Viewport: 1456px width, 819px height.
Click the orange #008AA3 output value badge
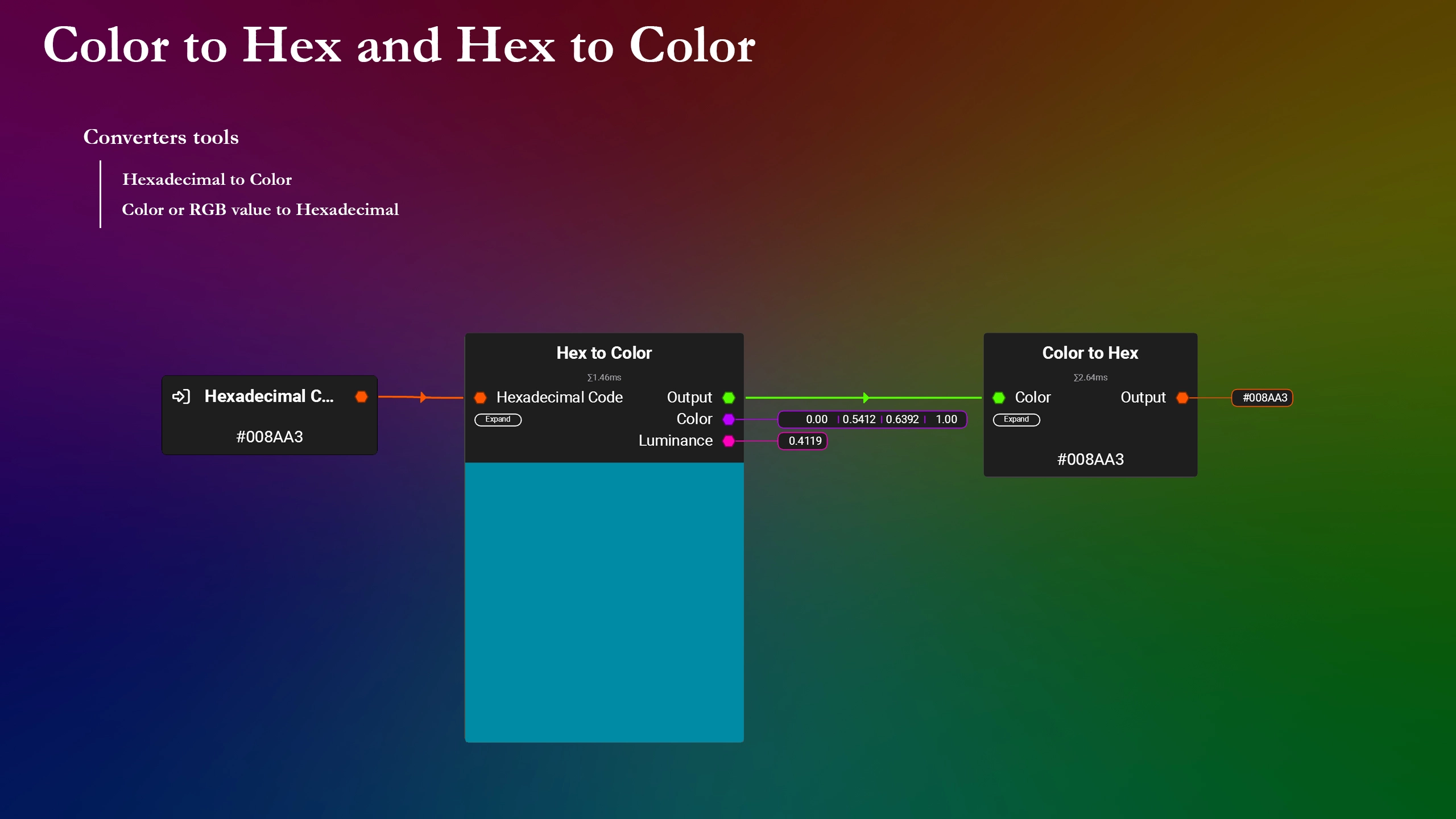1264,398
